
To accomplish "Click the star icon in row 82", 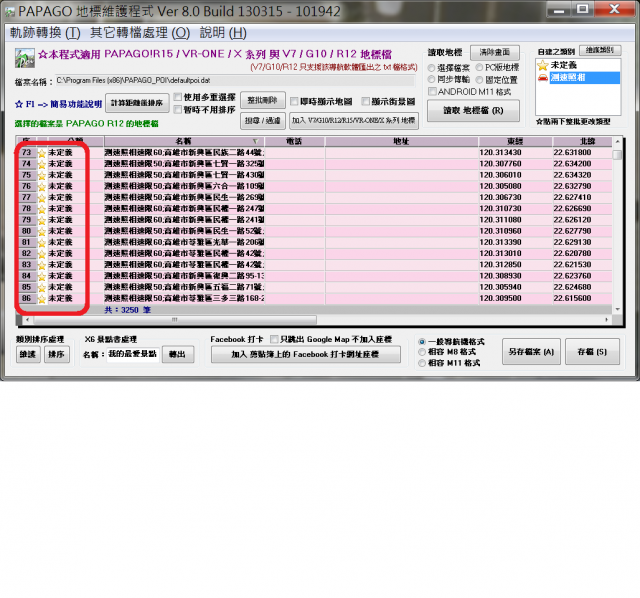I will (42, 254).
